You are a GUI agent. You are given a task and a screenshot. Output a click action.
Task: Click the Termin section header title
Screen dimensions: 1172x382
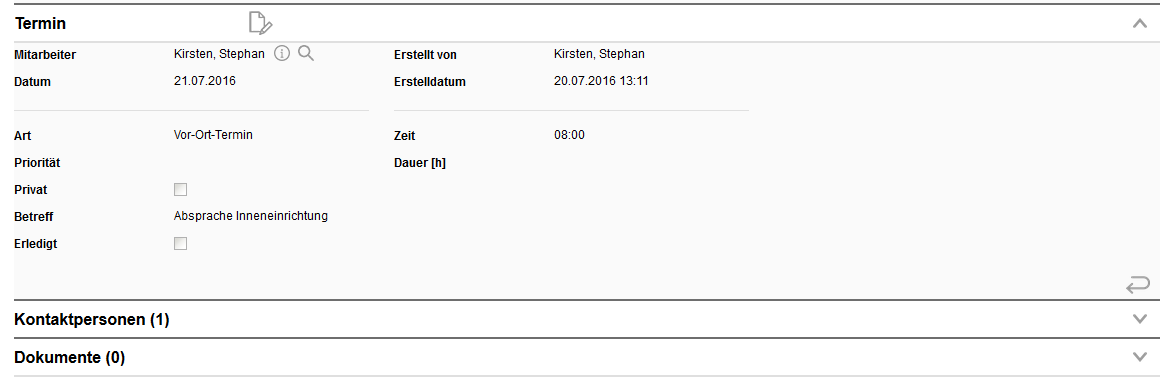40,23
